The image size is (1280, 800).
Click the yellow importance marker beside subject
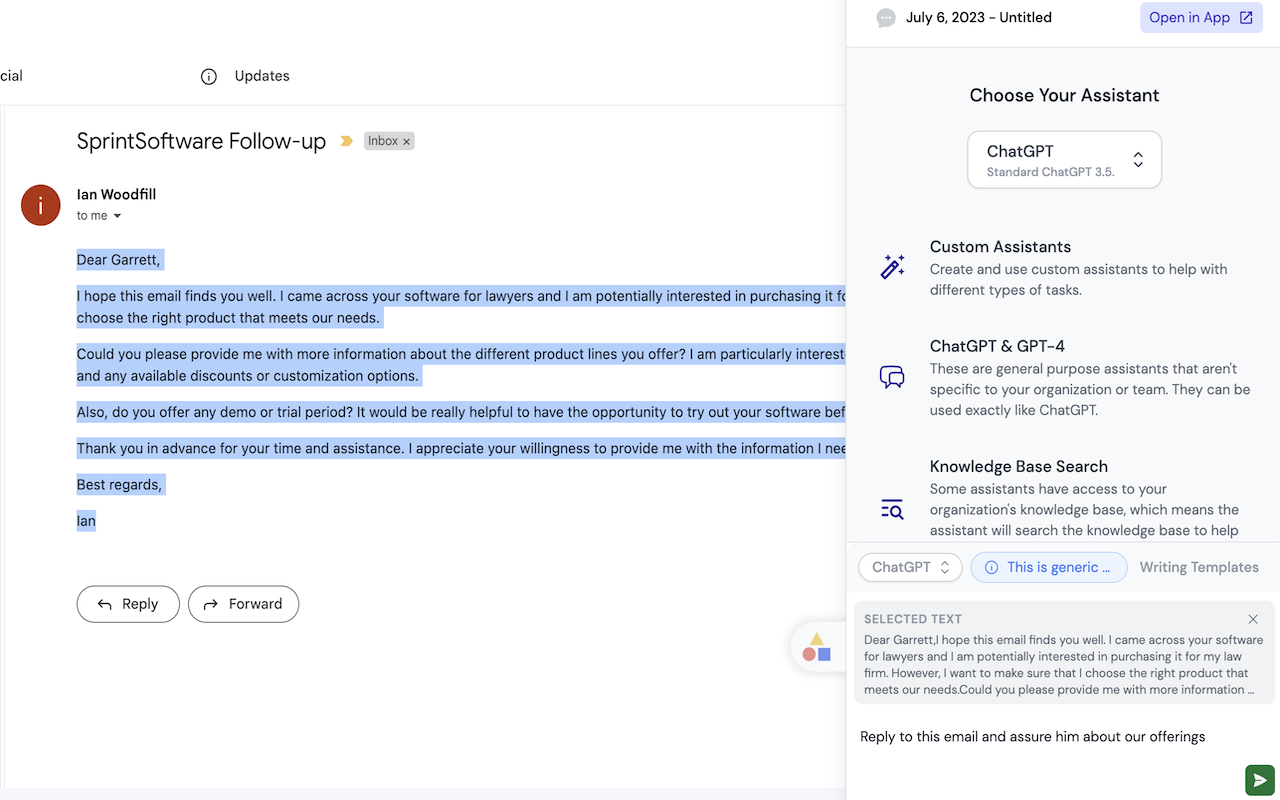tap(346, 141)
